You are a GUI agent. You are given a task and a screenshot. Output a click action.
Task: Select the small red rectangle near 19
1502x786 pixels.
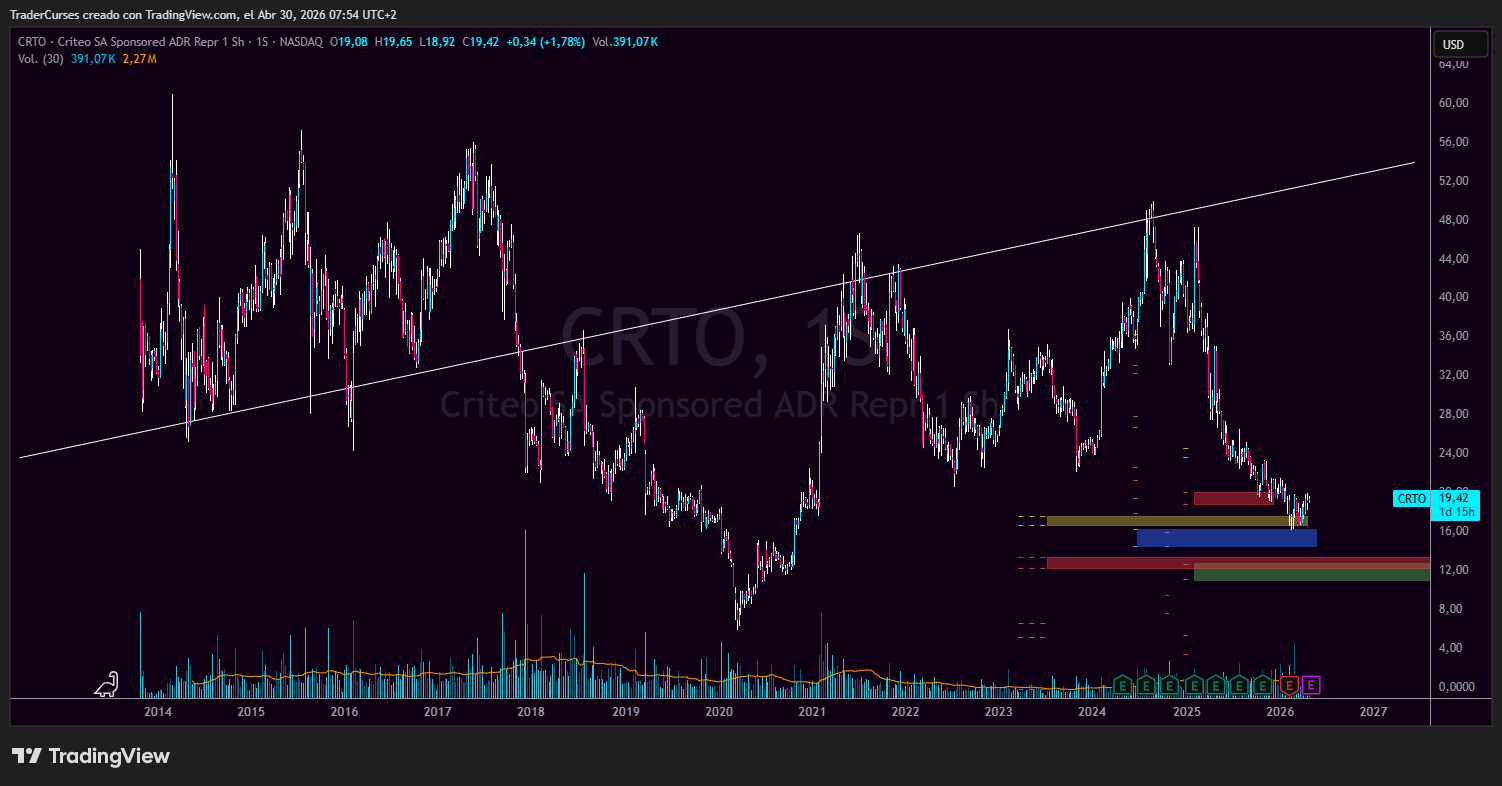(1233, 498)
